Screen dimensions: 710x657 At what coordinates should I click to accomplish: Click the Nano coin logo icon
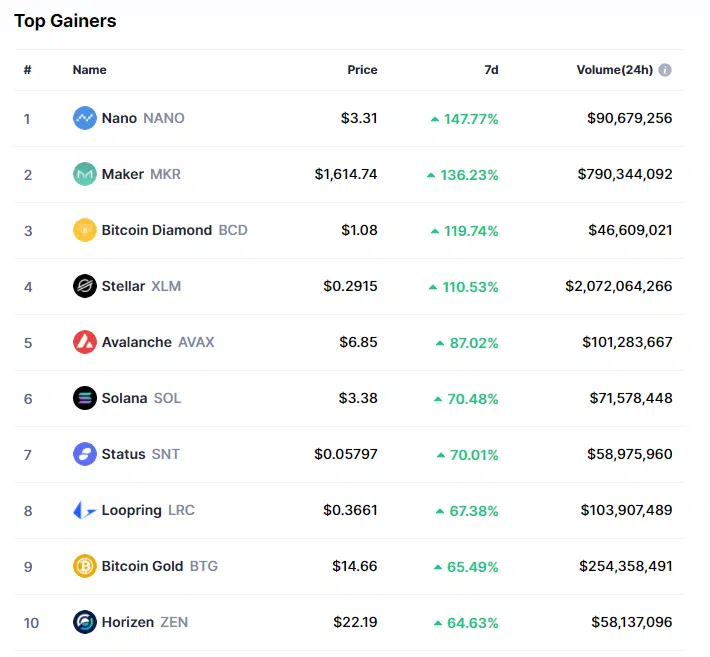click(x=85, y=118)
